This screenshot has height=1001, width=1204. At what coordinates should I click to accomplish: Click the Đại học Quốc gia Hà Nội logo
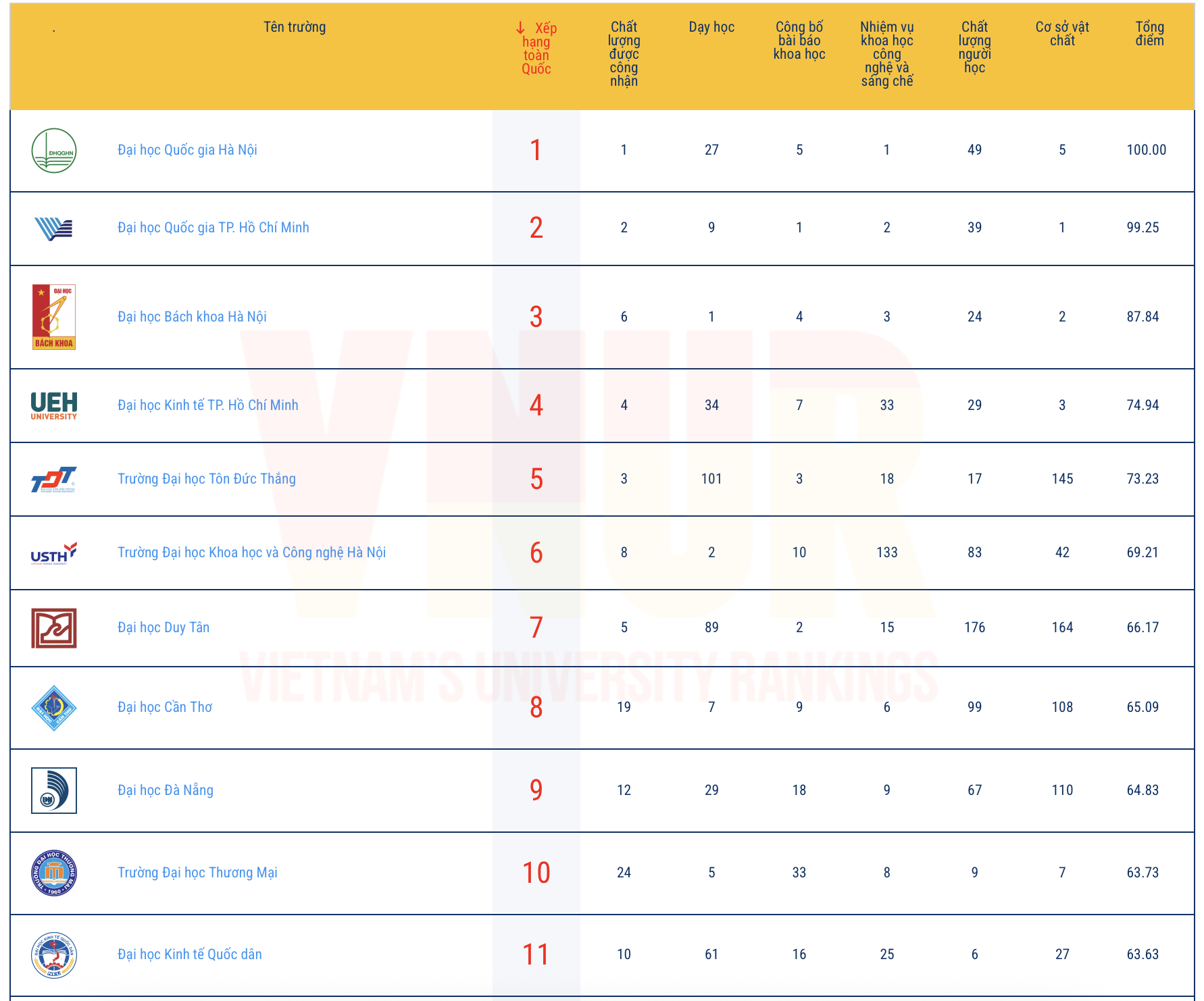tap(54, 151)
